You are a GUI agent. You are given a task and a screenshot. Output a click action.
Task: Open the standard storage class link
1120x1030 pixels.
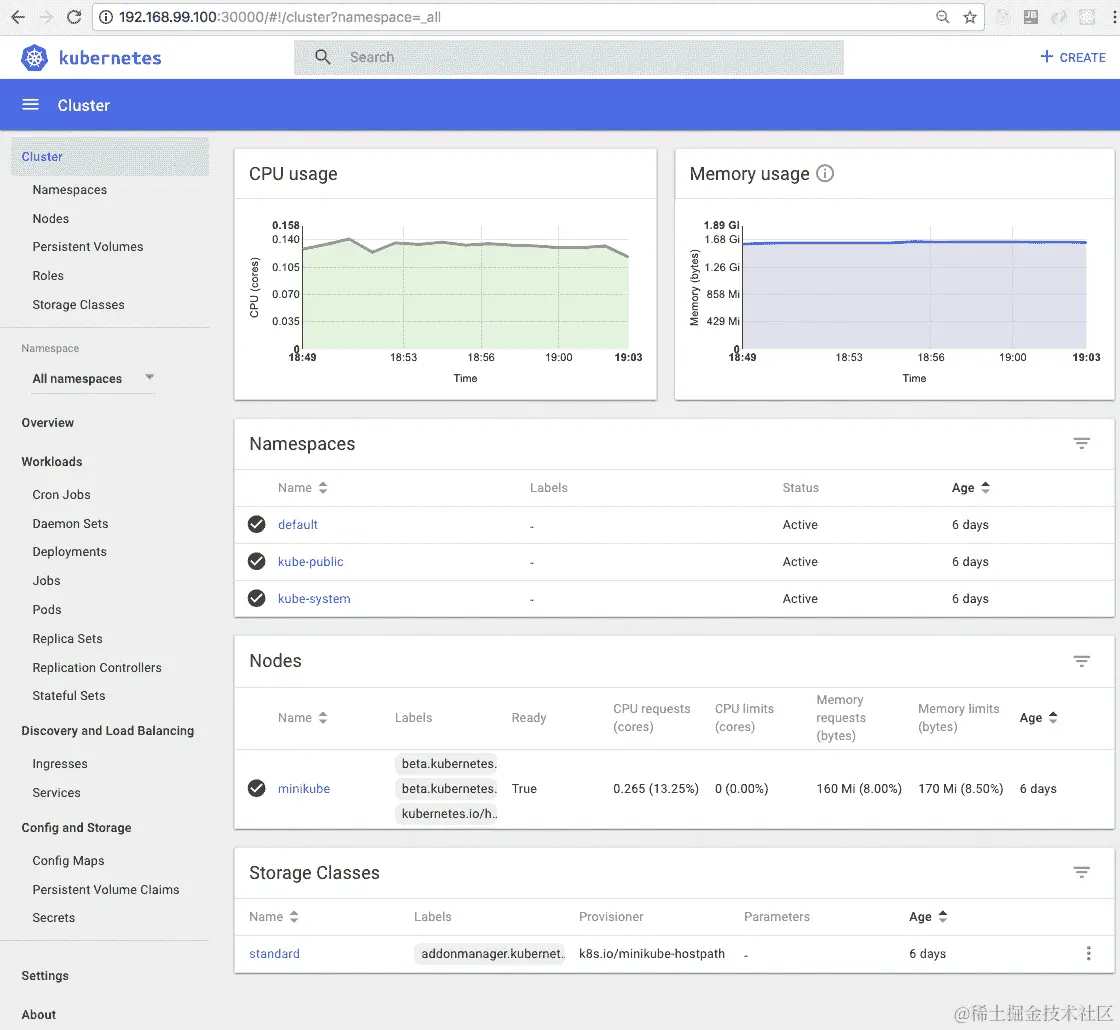click(x=274, y=954)
